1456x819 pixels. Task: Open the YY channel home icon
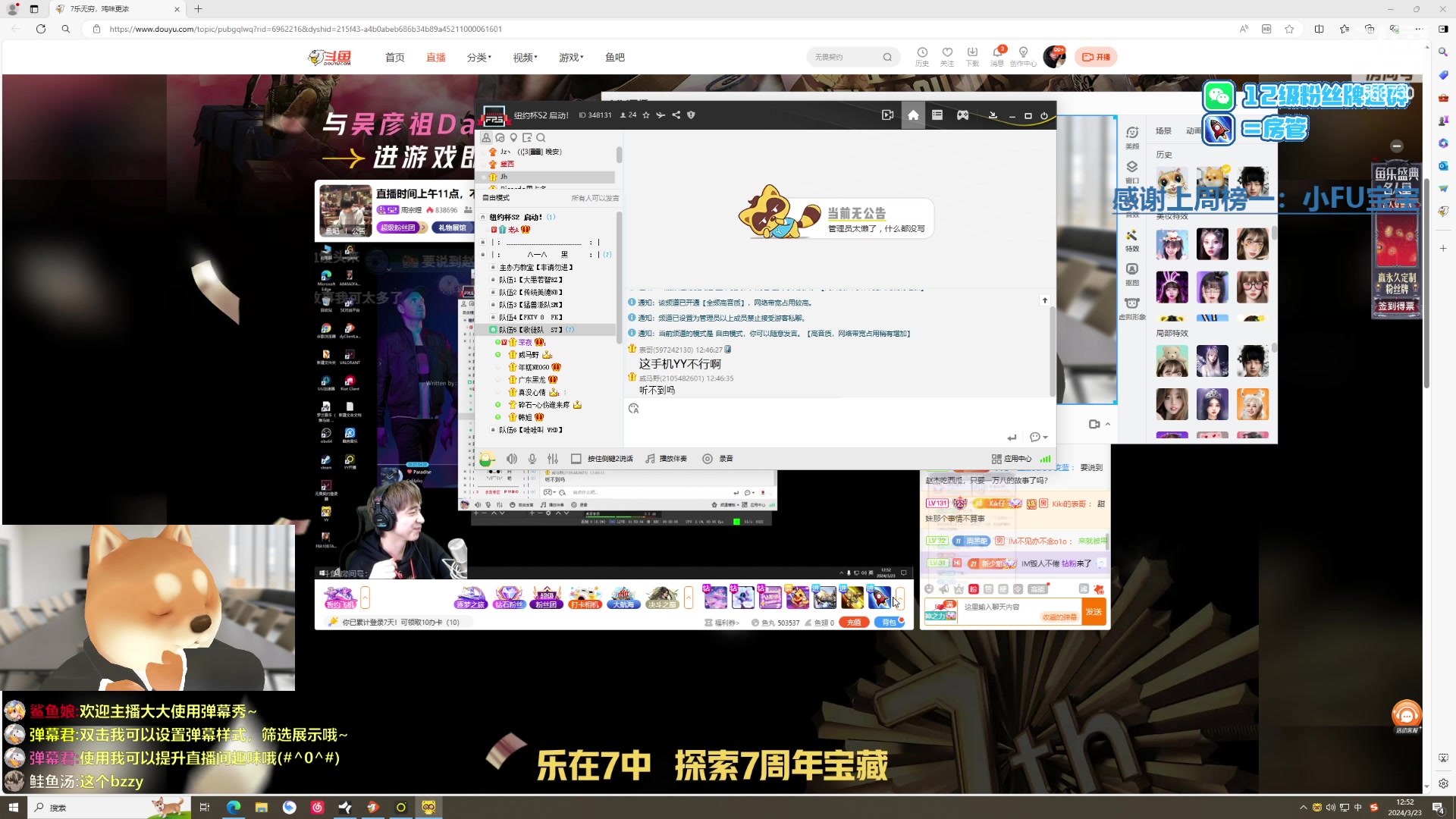(913, 115)
